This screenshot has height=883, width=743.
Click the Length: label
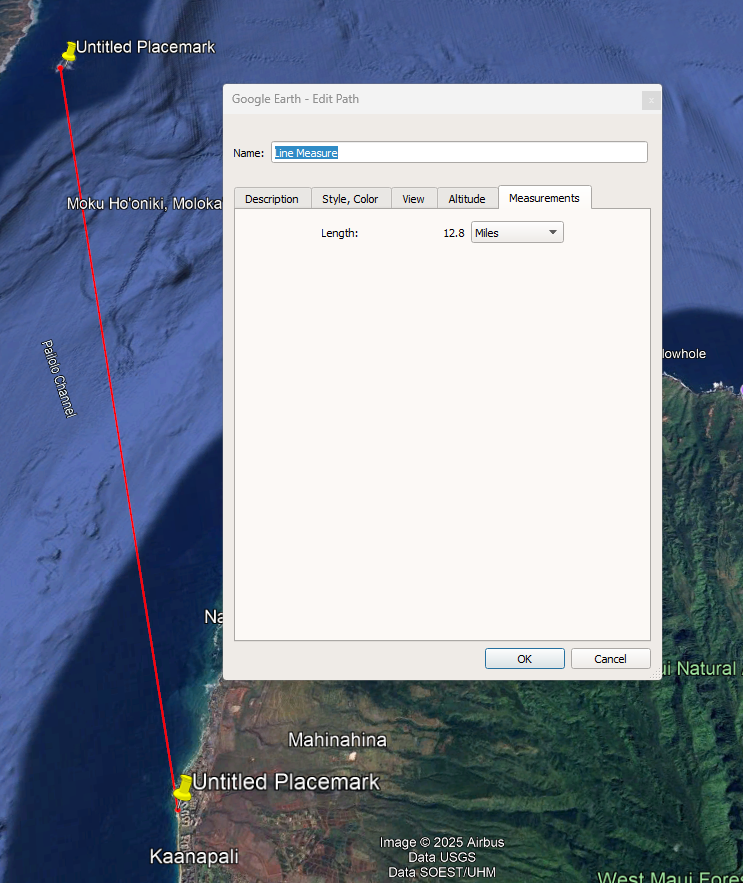click(x=340, y=233)
